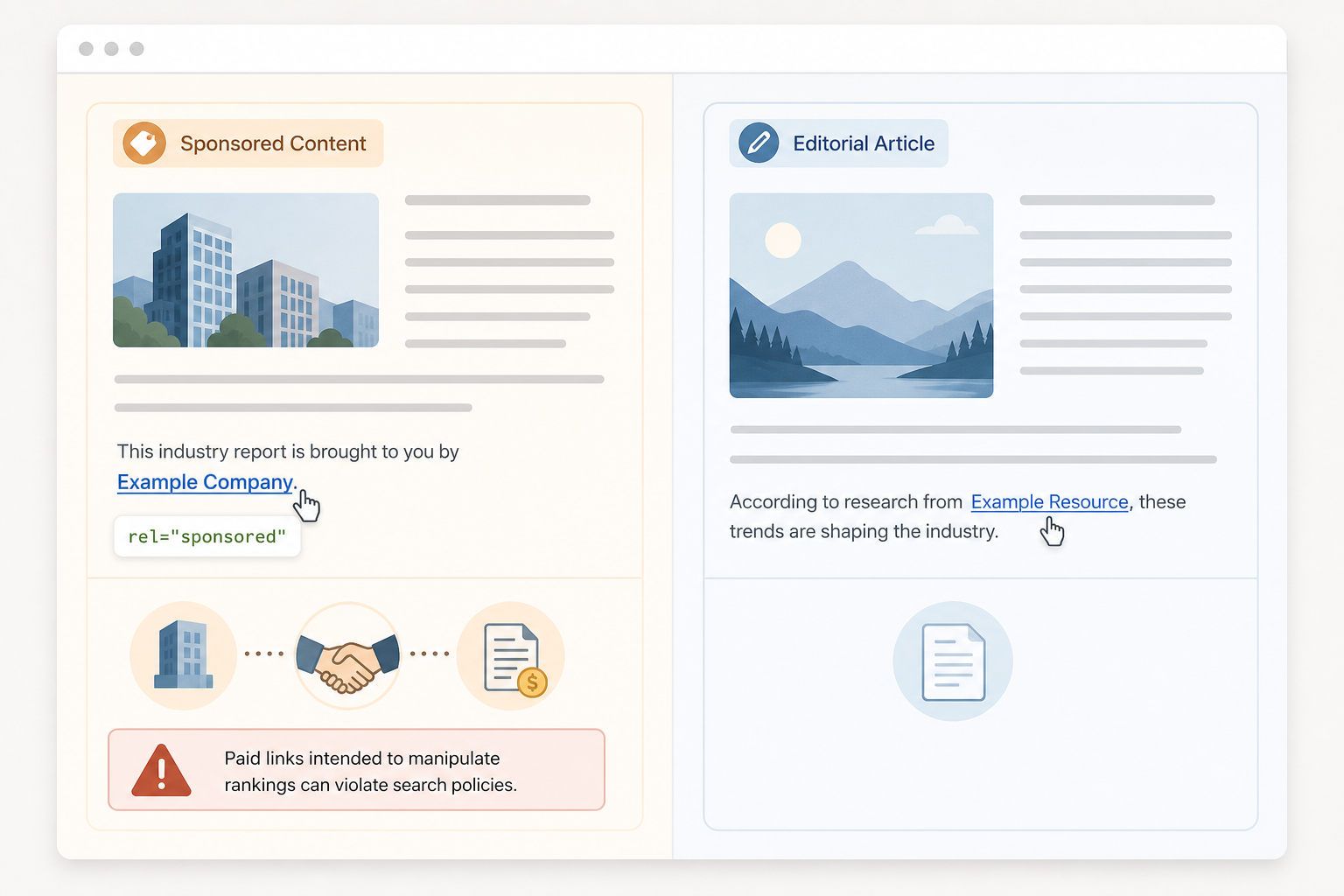Open the Example Company link

(x=207, y=482)
